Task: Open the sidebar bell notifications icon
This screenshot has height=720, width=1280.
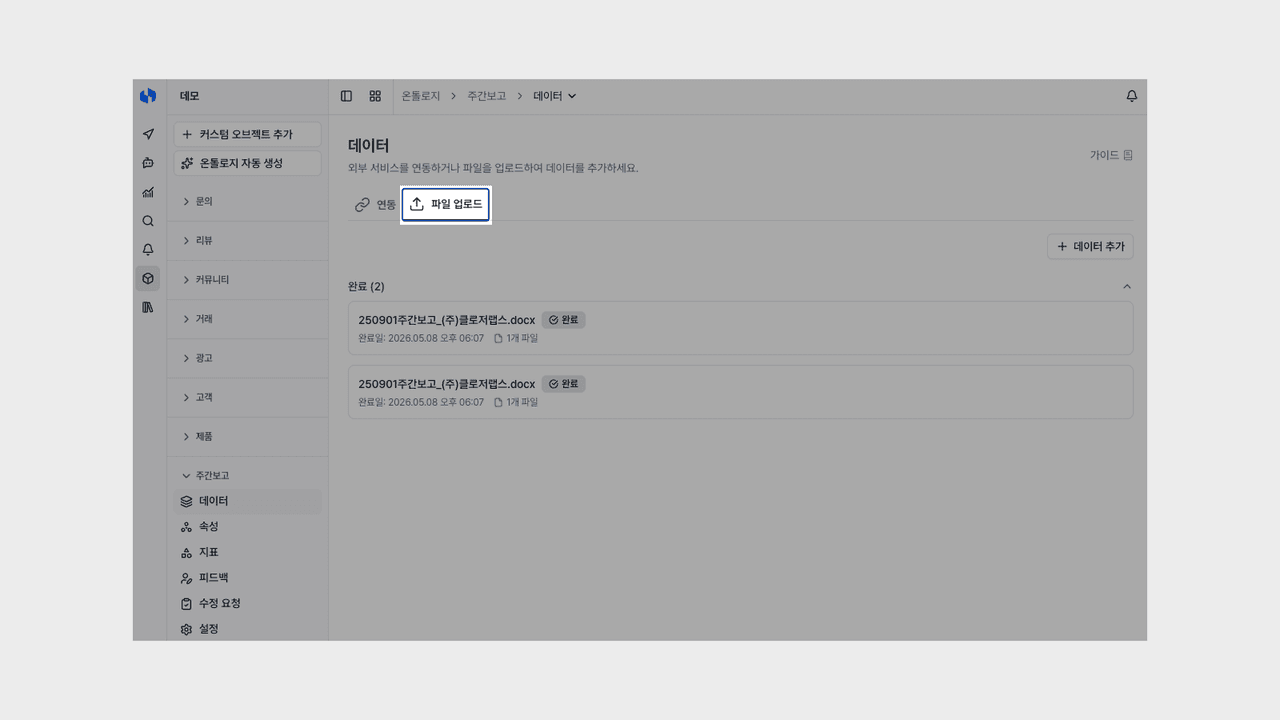Action: tap(148, 250)
